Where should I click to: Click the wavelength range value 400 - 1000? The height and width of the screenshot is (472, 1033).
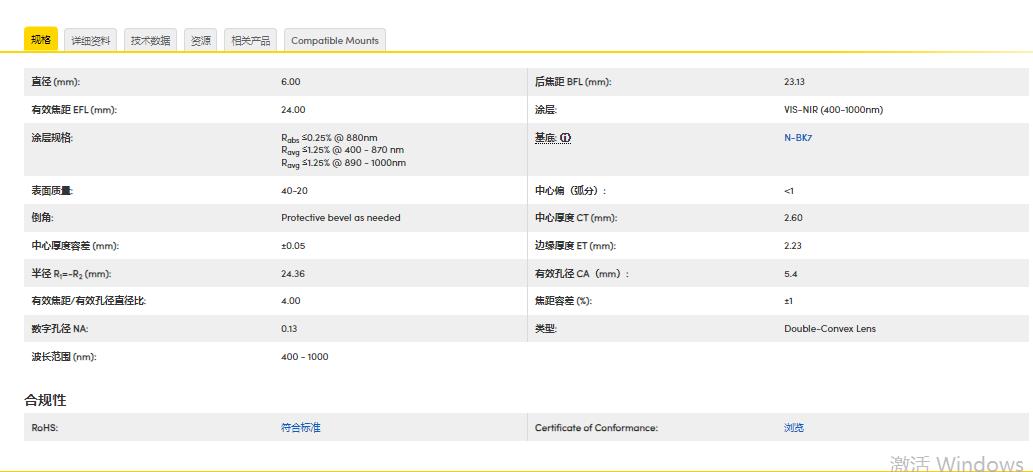pos(304,357)
